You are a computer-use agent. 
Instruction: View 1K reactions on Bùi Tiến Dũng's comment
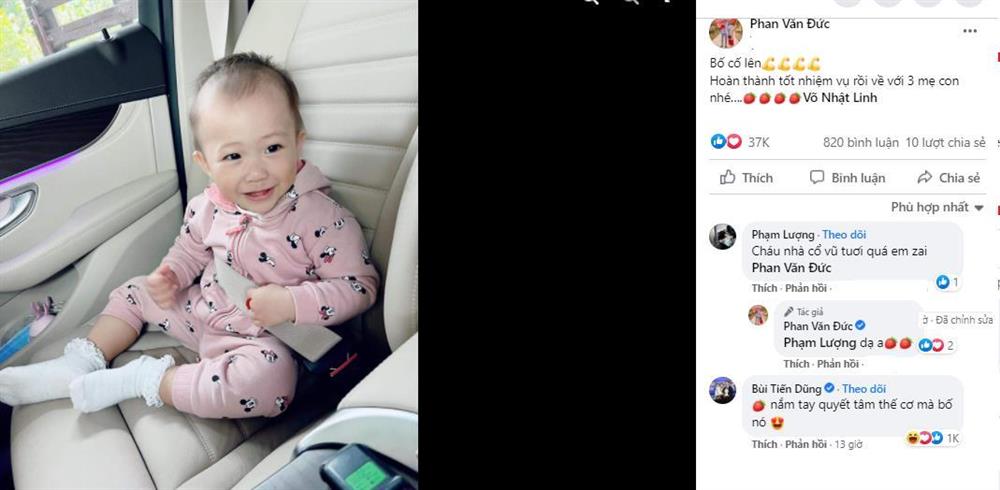pyautogui.click(x=932, y=438)
